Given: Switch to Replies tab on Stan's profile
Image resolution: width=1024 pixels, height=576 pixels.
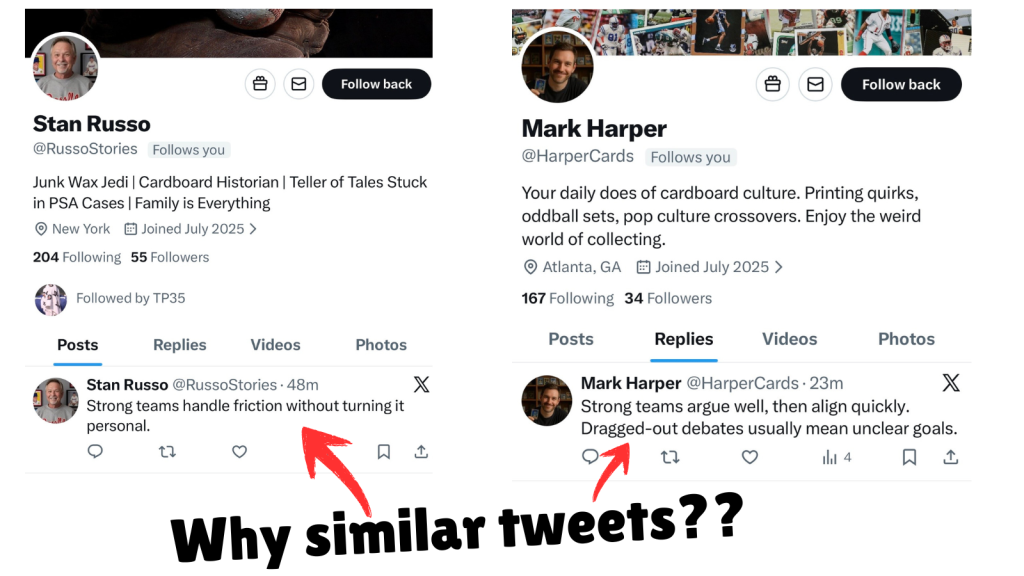Looking at the screenshot, I should click(x=179, y=345).
